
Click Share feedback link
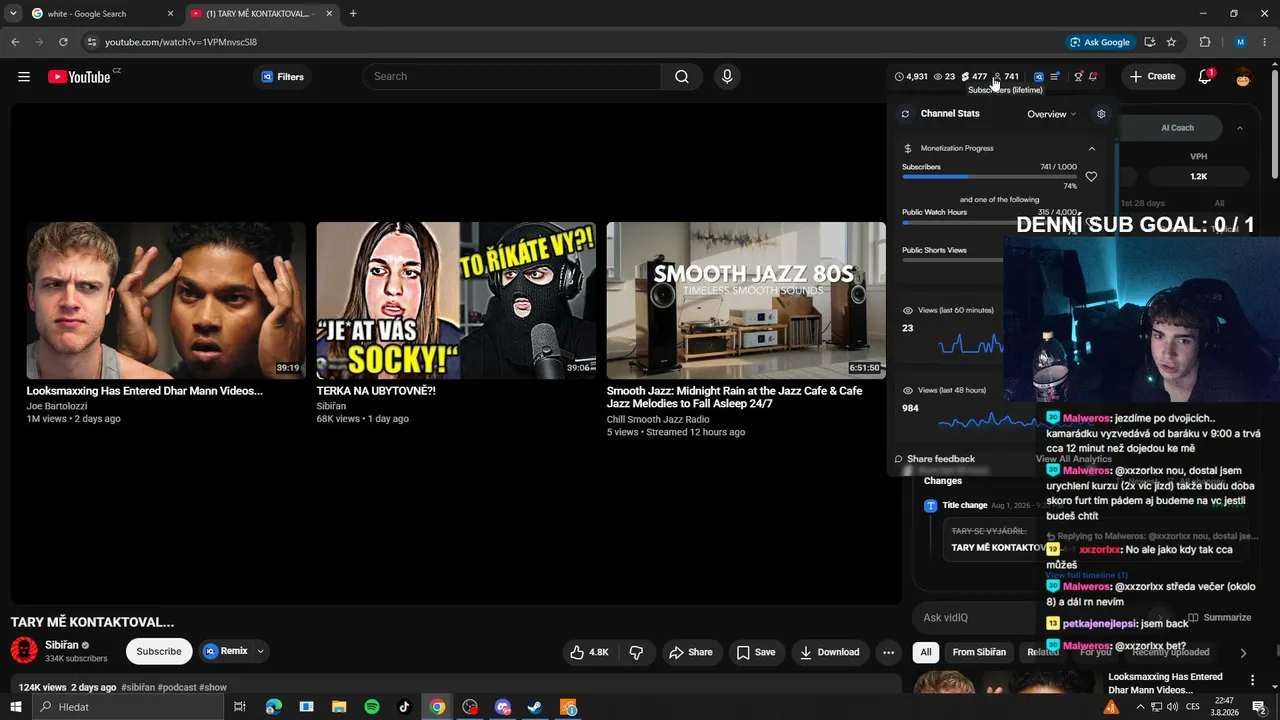pos(935,459)
